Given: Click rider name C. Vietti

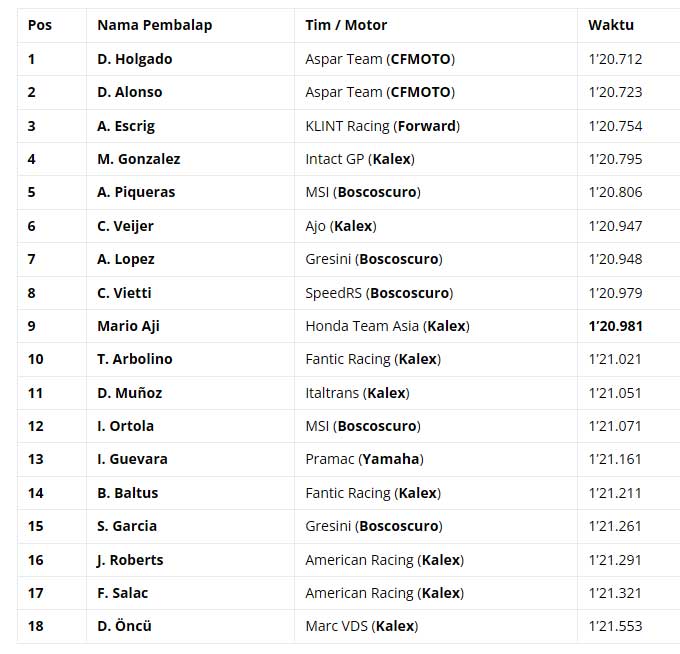Looking at the screenshot, I should coord(127,293).
